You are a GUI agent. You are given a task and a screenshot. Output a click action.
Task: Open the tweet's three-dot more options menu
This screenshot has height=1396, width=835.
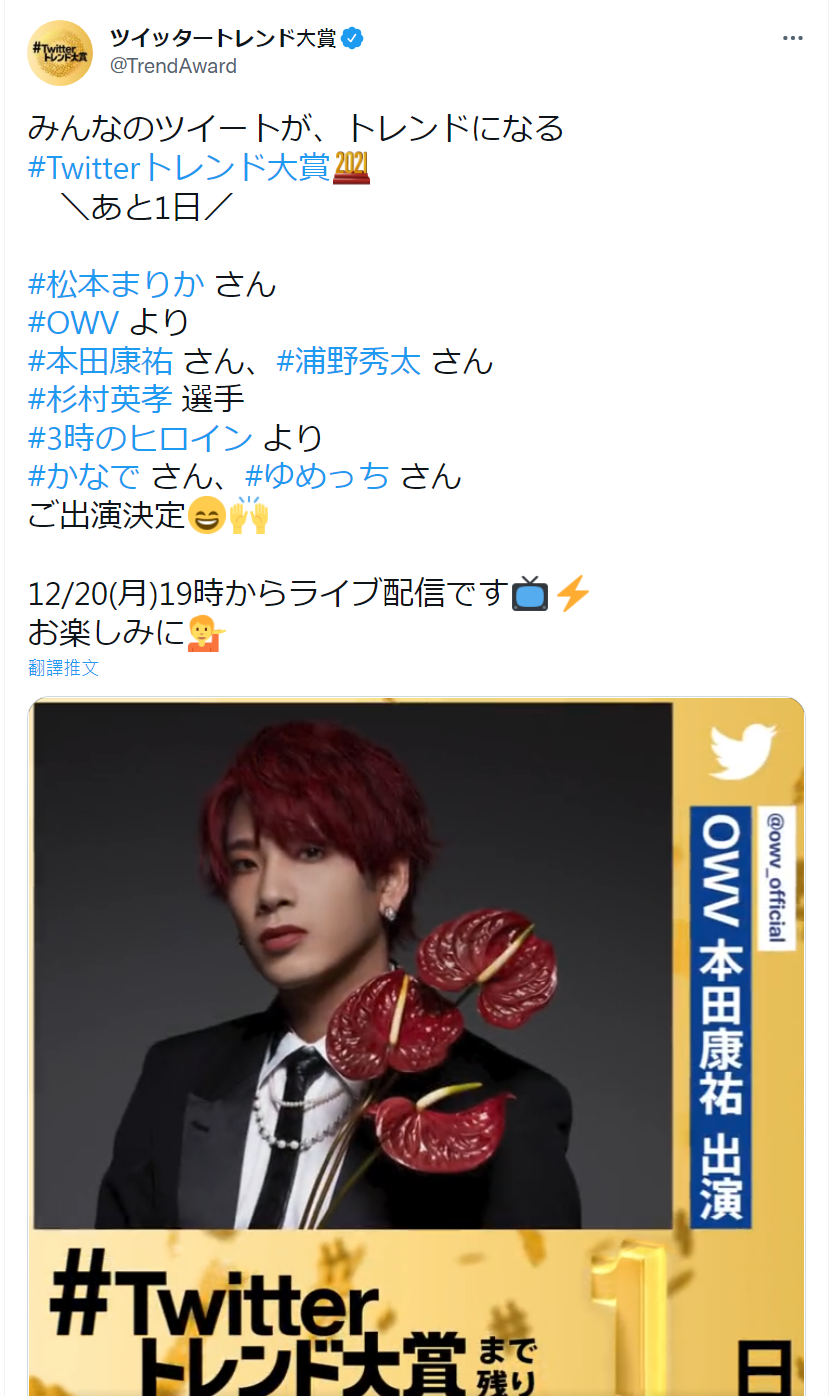[x=793, y=38]
